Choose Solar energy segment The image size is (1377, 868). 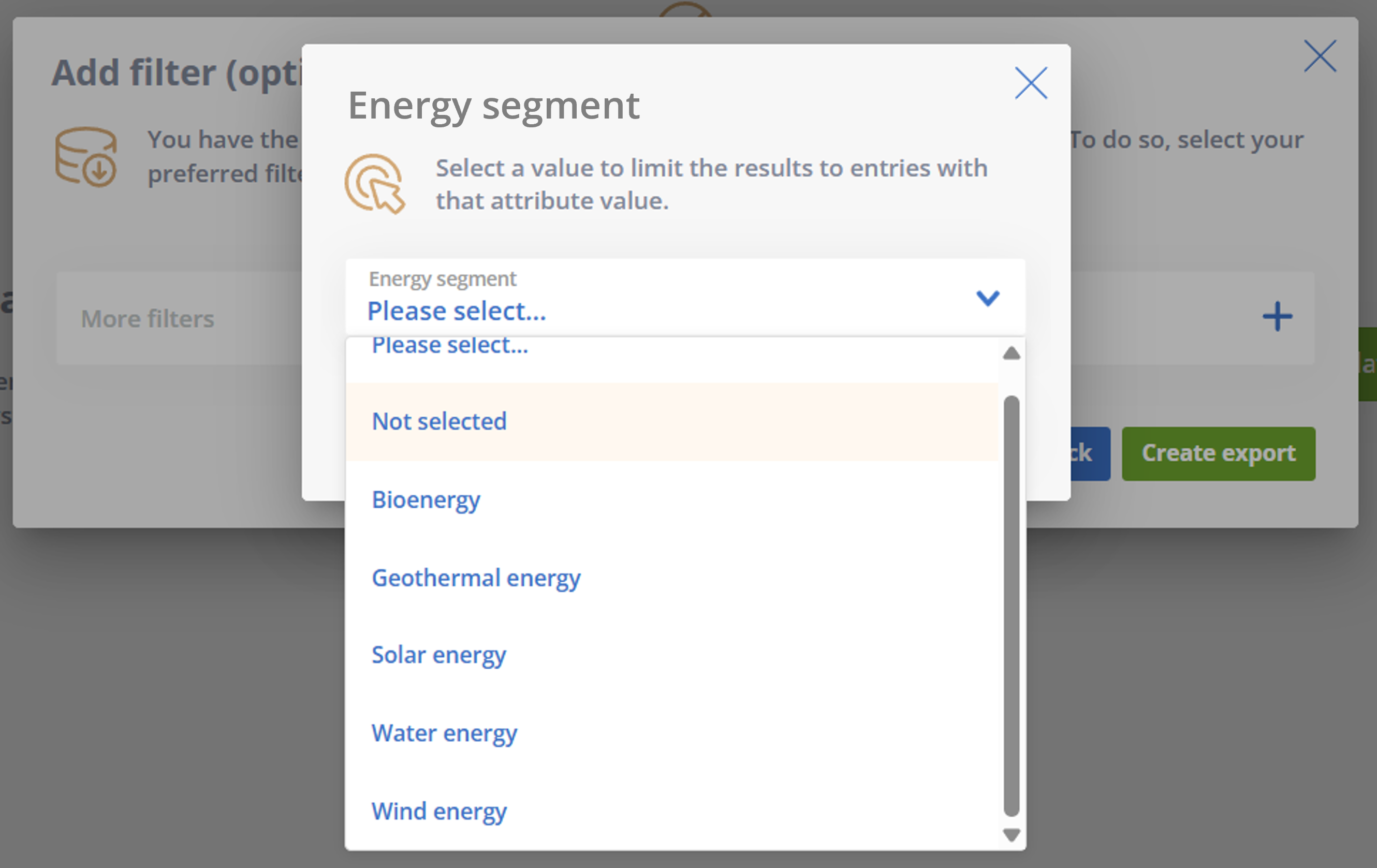point(672,655)
